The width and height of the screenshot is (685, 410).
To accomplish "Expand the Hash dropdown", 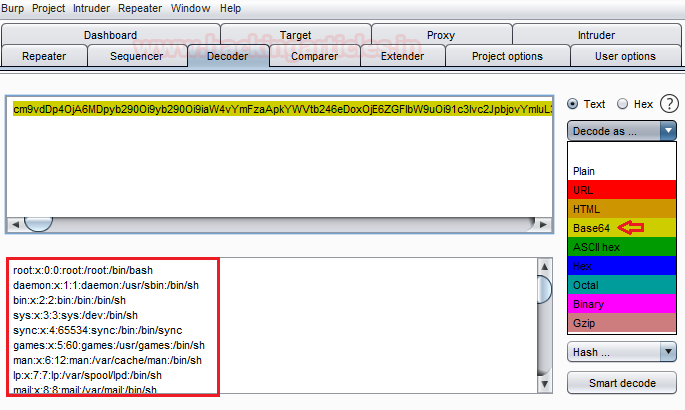I will (x=622, y=352).
